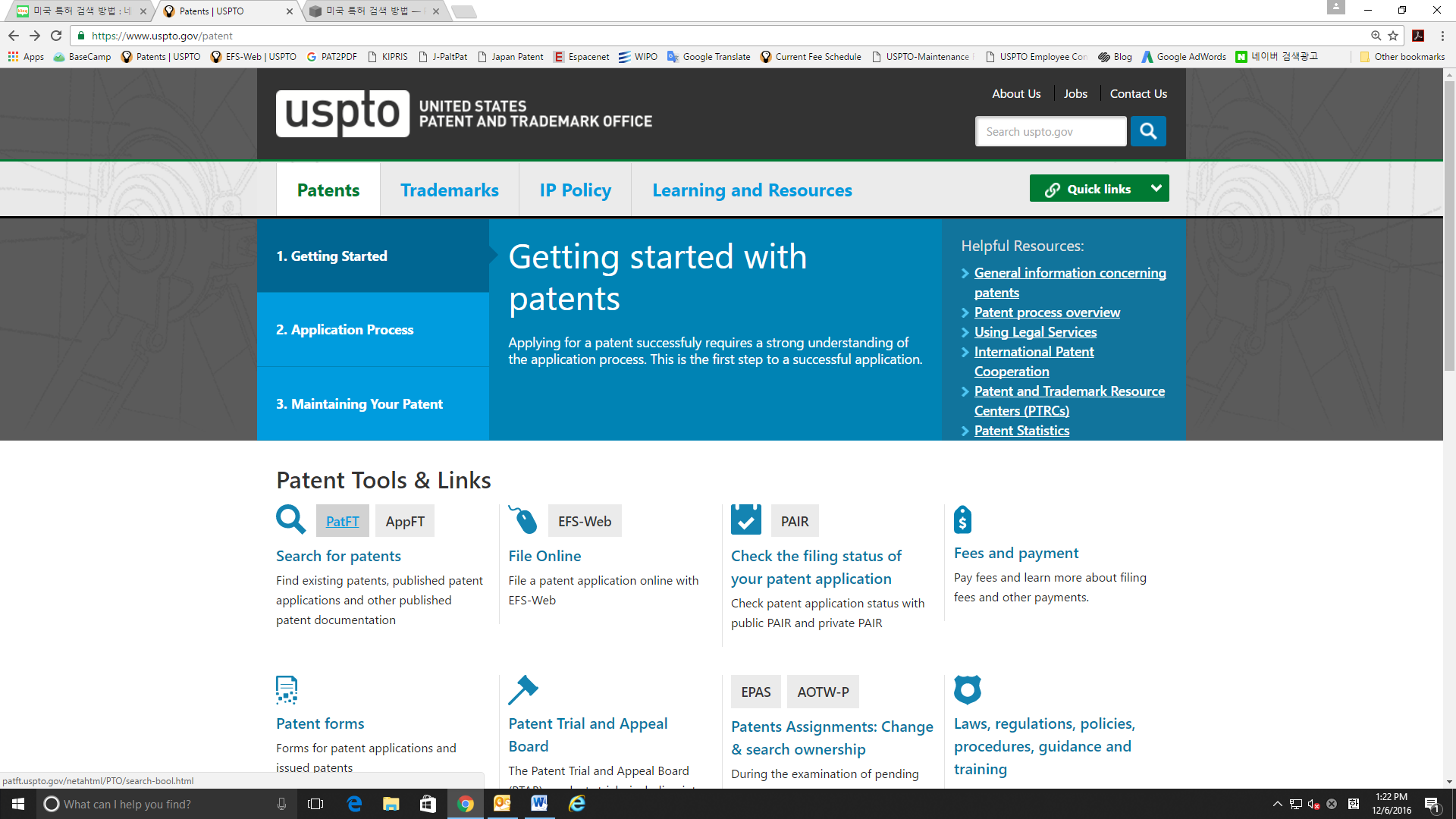Open the Espacenet bookmark
1456x819 pixels.
[x=582, y=57]
